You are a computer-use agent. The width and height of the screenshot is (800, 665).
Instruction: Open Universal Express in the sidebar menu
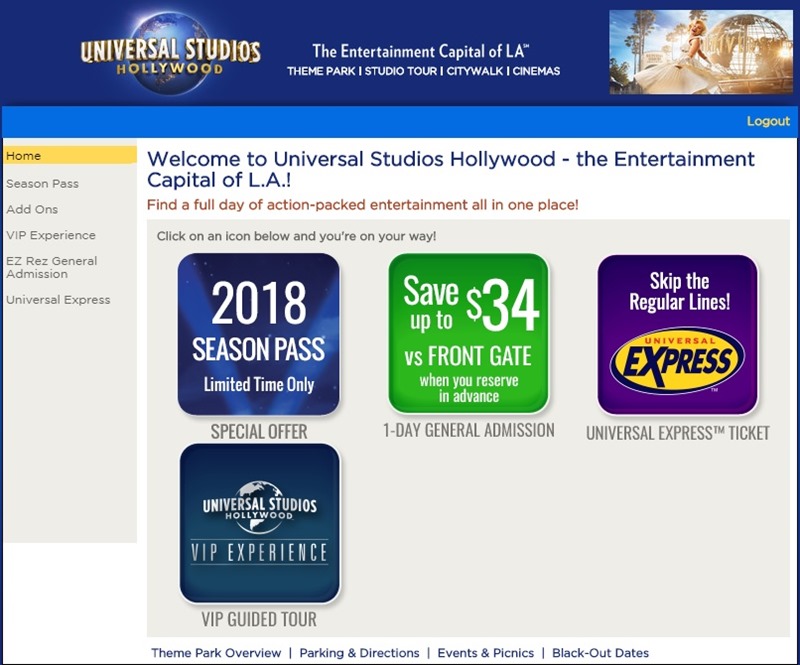pos(58,300)
